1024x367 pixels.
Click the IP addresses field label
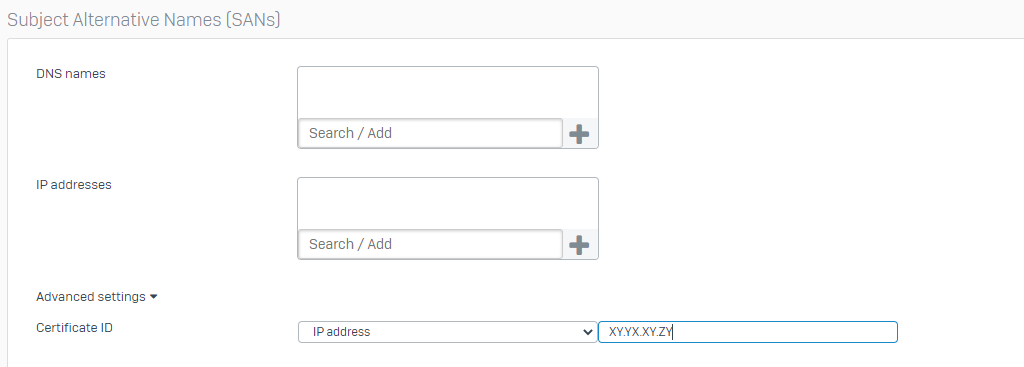click(74, 185)
